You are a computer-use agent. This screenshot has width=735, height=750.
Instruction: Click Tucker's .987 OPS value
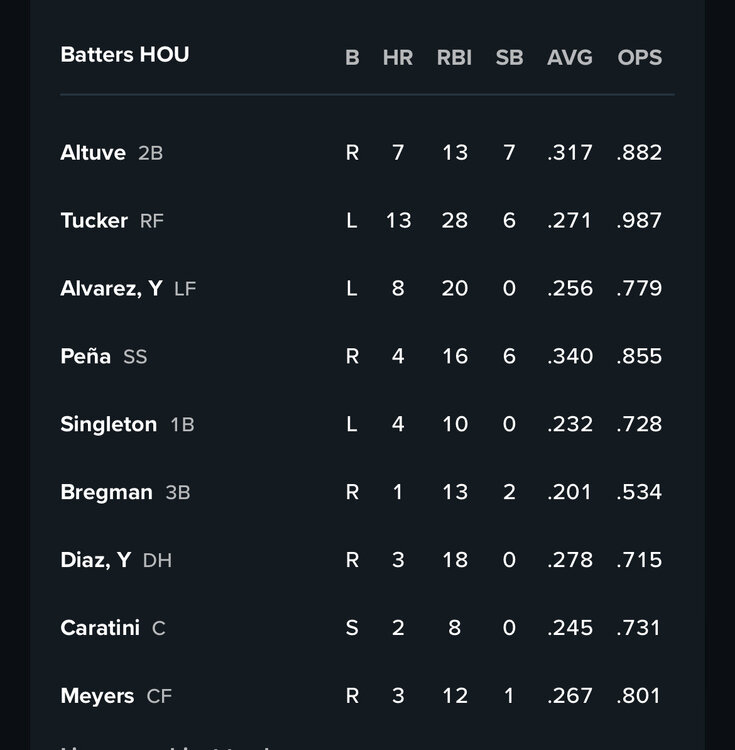coord(639,221)
